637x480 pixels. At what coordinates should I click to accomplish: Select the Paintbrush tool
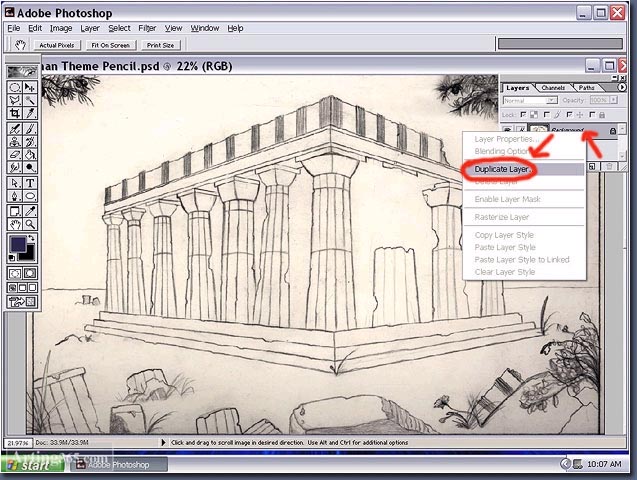(30, 129)
